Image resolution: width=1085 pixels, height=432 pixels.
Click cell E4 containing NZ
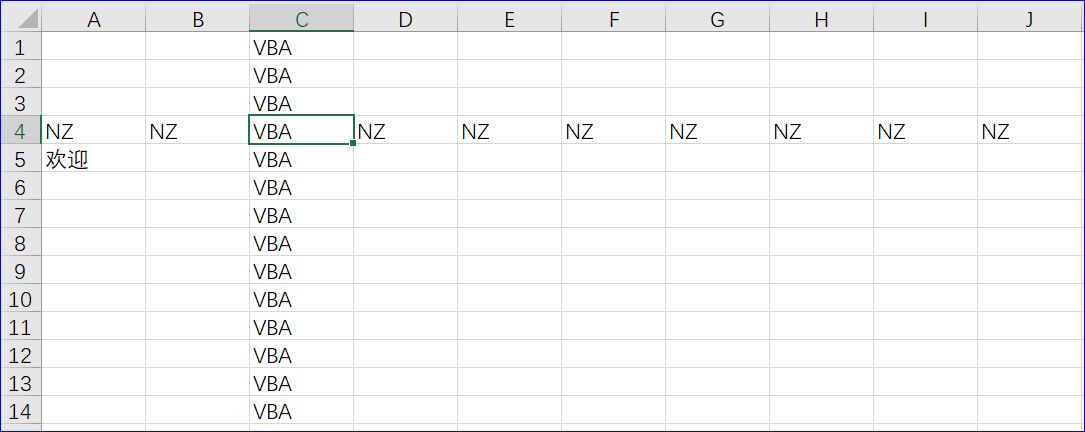[509, 130]
